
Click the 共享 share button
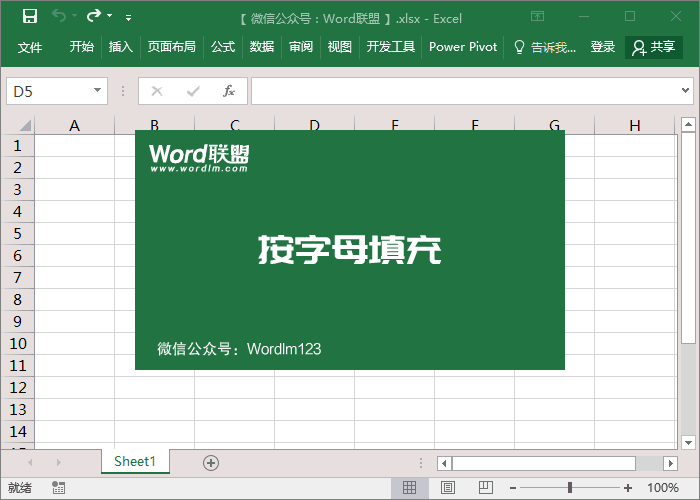(x=654, y=47)
